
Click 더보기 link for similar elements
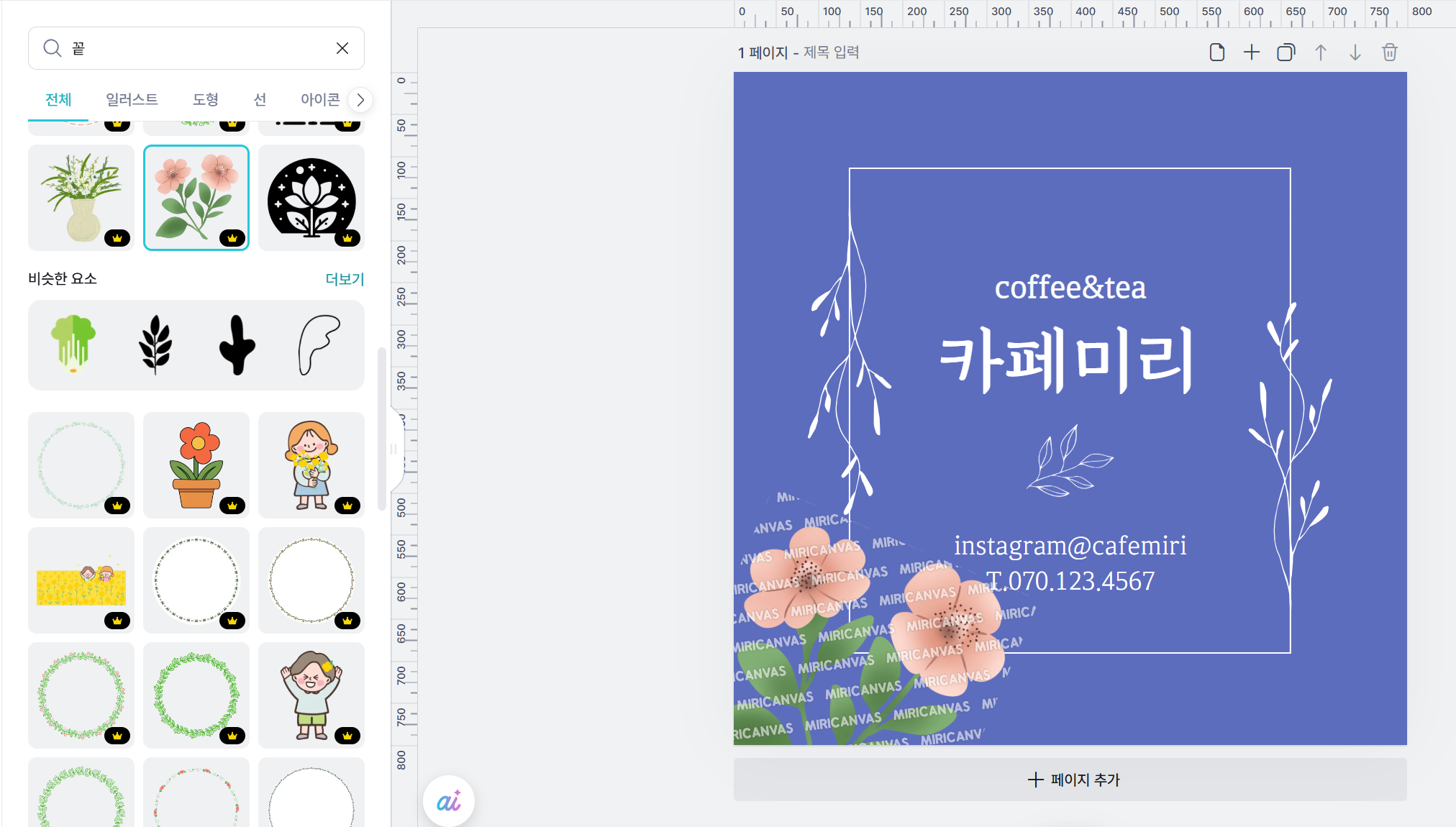(x=345, y=279)
